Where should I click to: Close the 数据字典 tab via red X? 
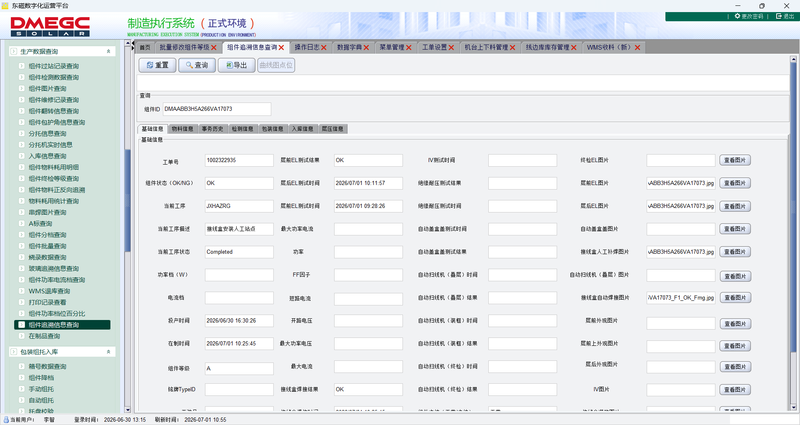(366, 47)
